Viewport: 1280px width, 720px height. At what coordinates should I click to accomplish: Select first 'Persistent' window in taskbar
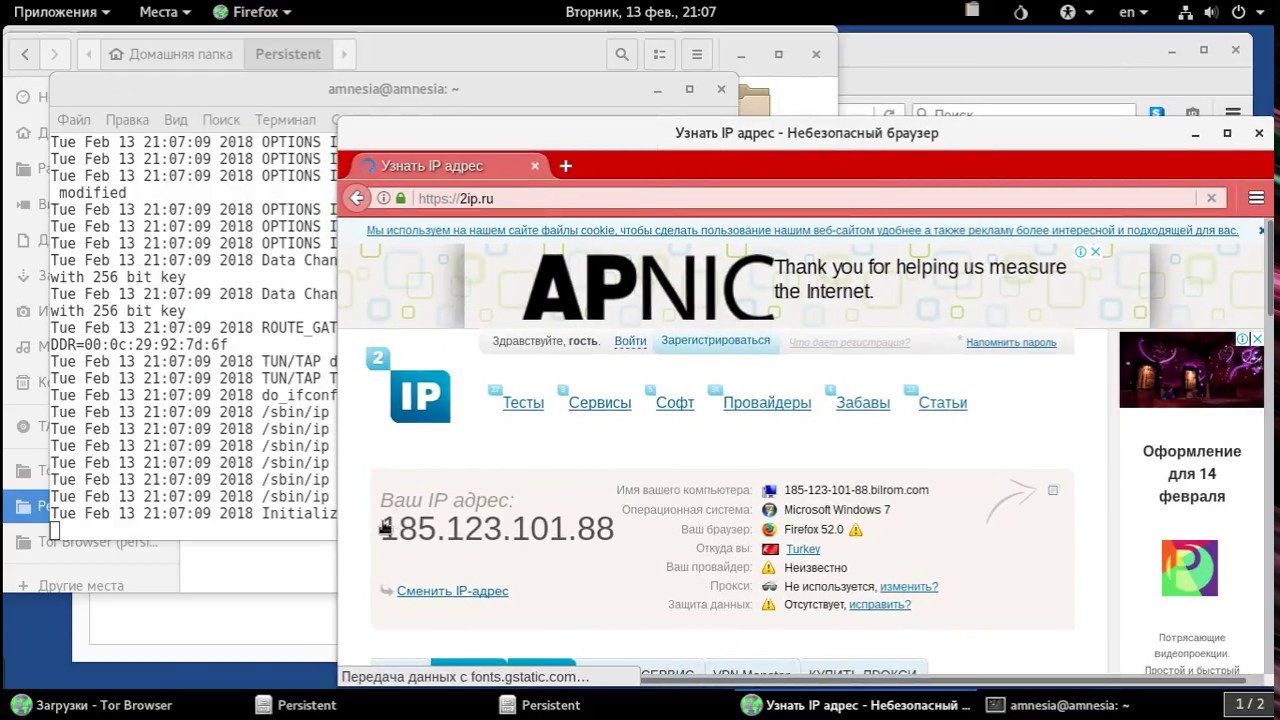pos(297,705)
